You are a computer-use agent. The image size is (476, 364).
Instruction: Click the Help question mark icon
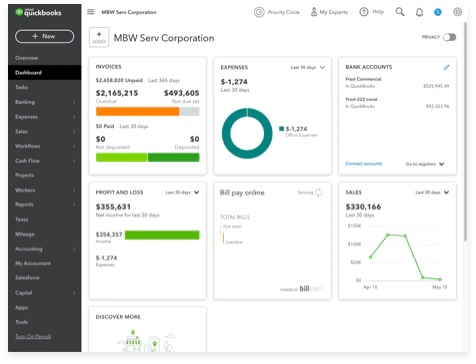click(364, 12)
